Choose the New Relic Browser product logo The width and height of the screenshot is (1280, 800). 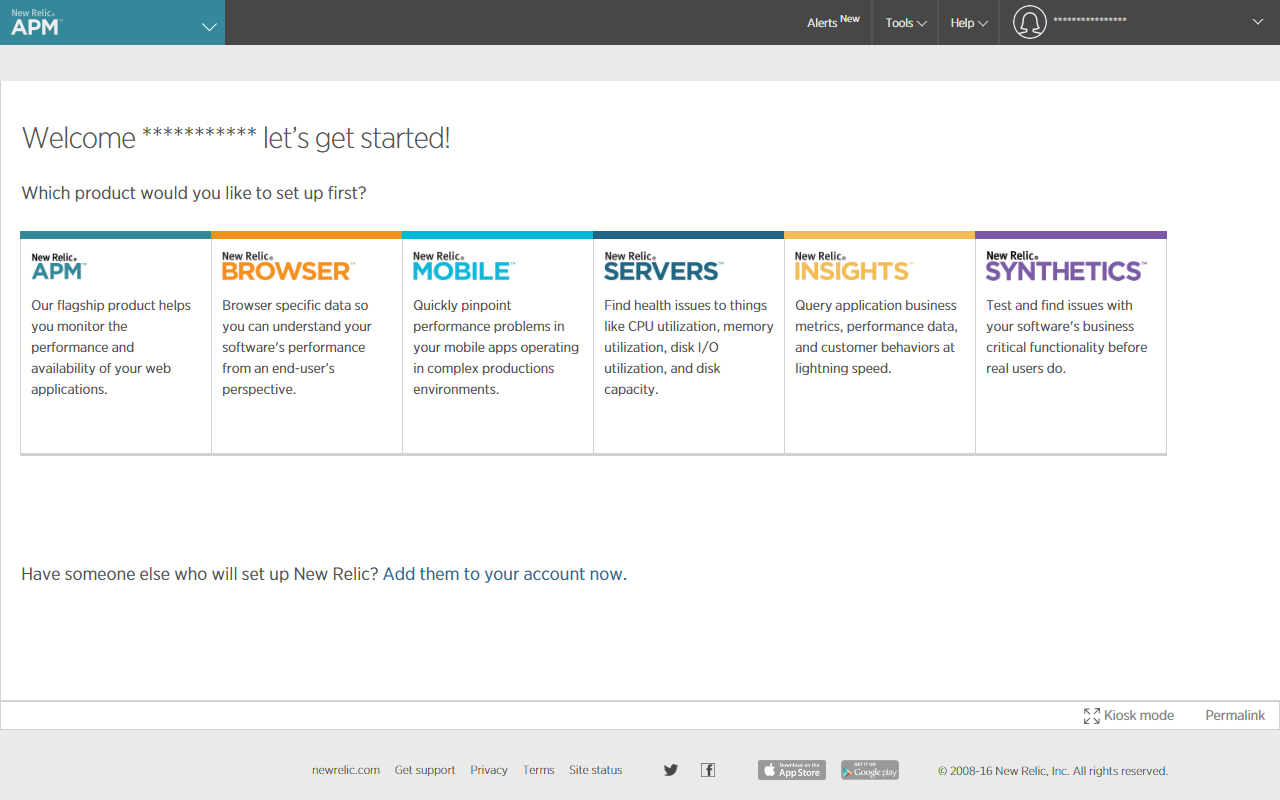point(287,267)
